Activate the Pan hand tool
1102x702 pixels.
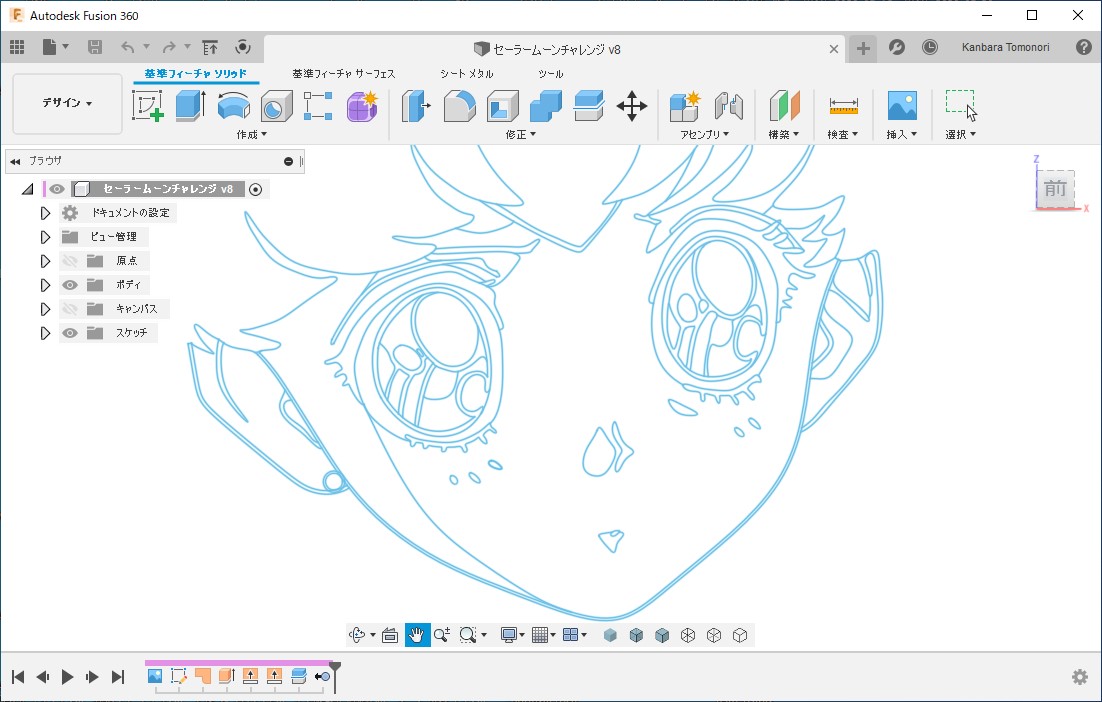pyautogui.click(x=417, y=635)
